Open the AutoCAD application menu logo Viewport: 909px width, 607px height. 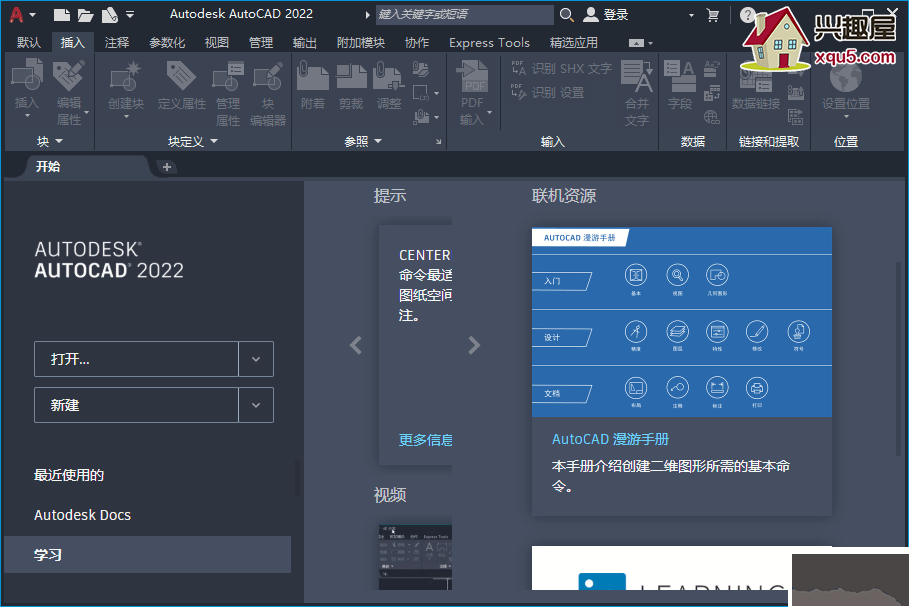tap(17, 14)
